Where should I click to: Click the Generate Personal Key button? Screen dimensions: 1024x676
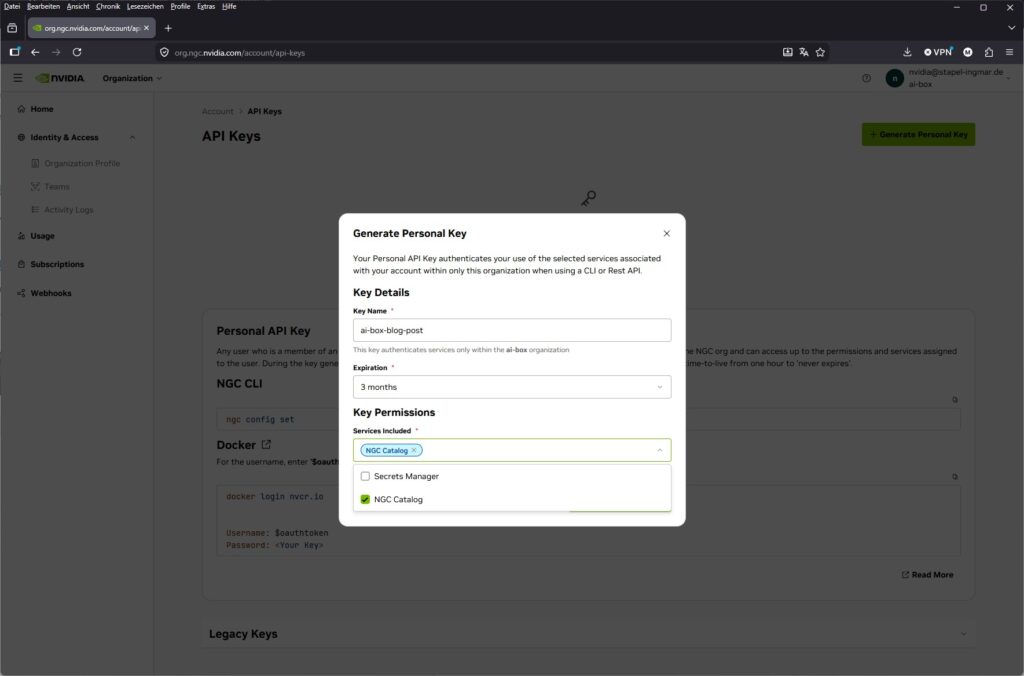[918, 135]
